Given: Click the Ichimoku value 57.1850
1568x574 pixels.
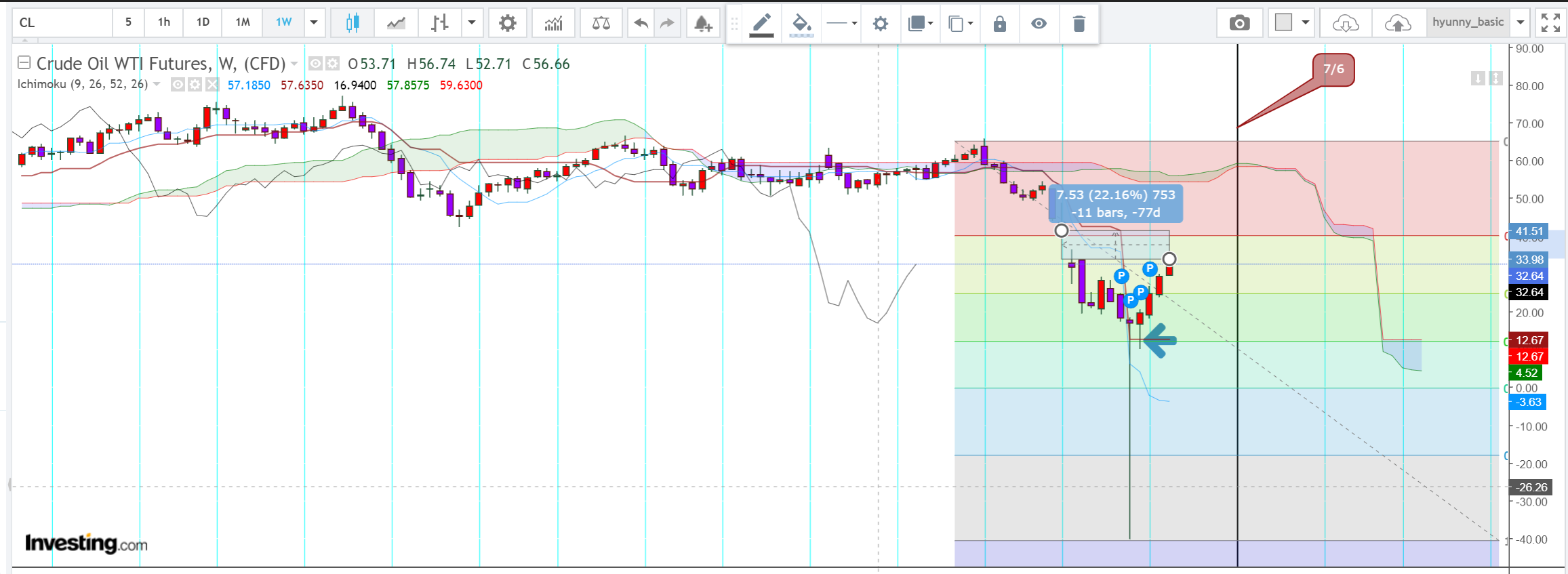Looking at the screenshot, I should coord(249,85).
